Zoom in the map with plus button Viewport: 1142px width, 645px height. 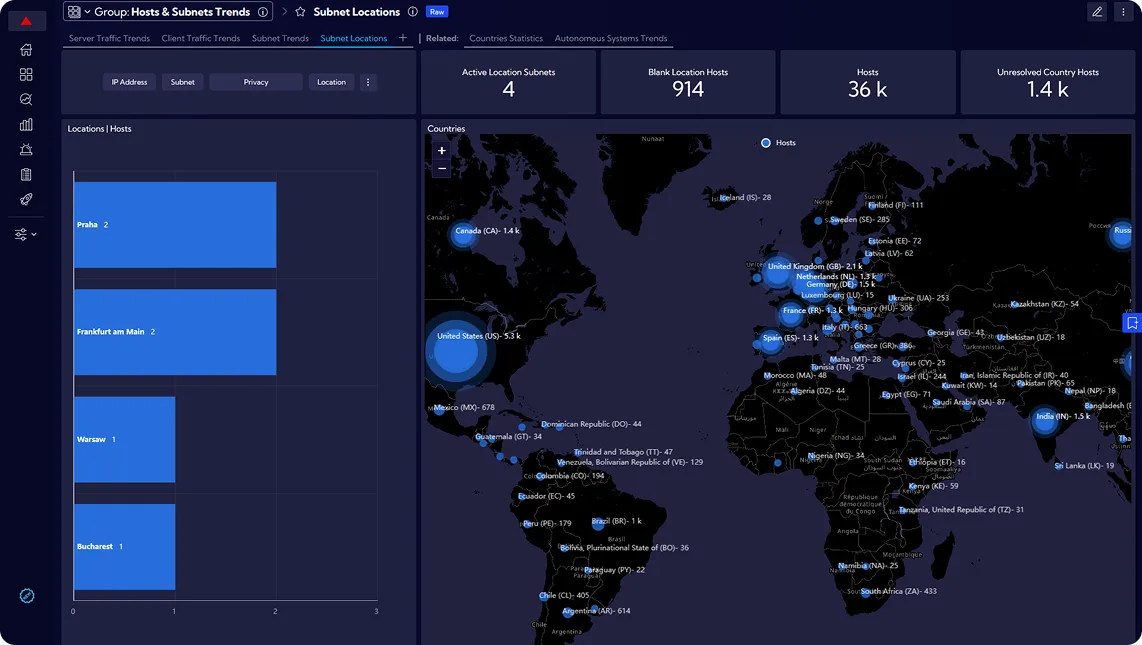[x=442, y=151]
